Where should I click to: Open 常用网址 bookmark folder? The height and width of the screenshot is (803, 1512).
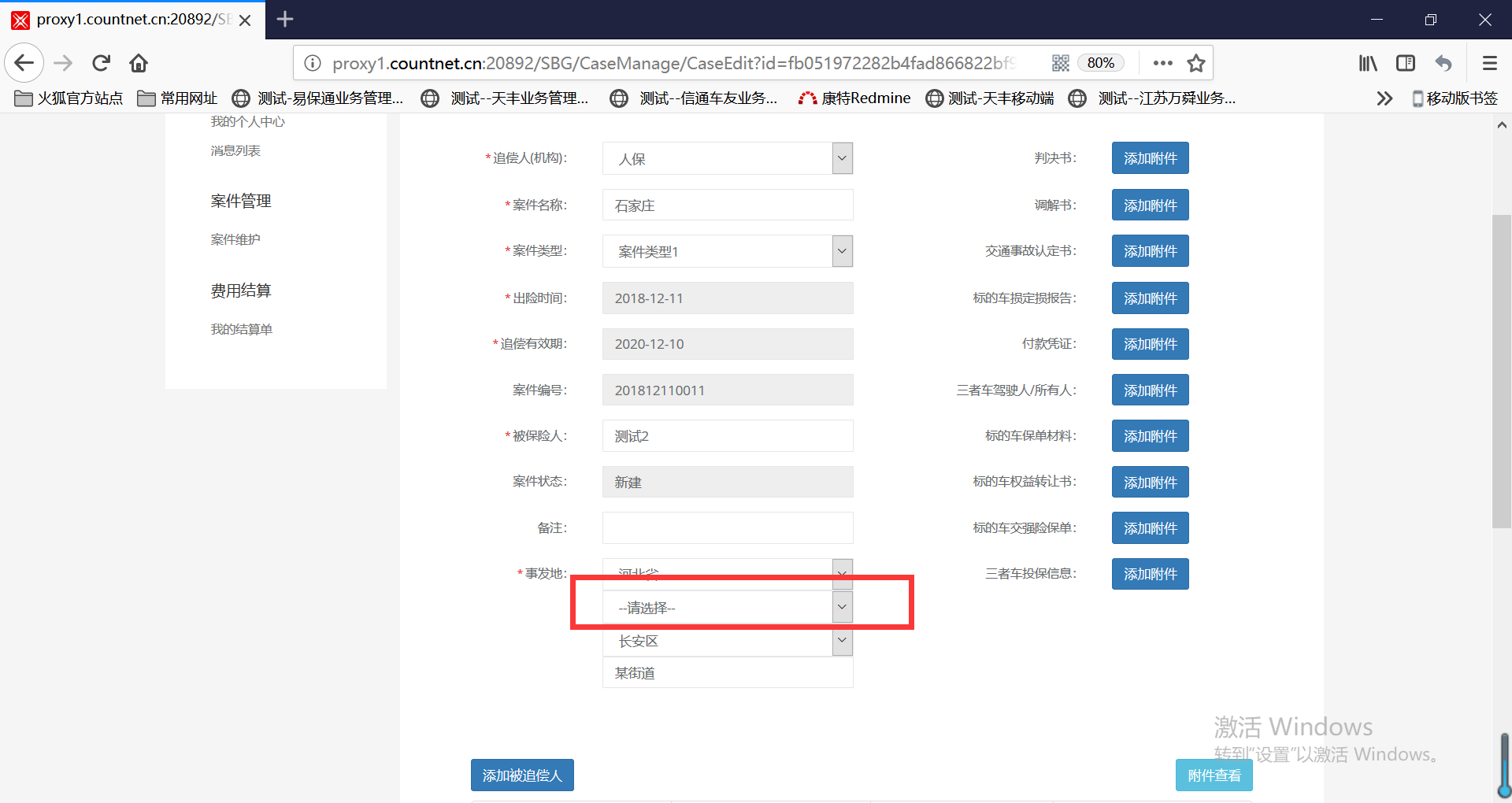(x=177, y=98)
